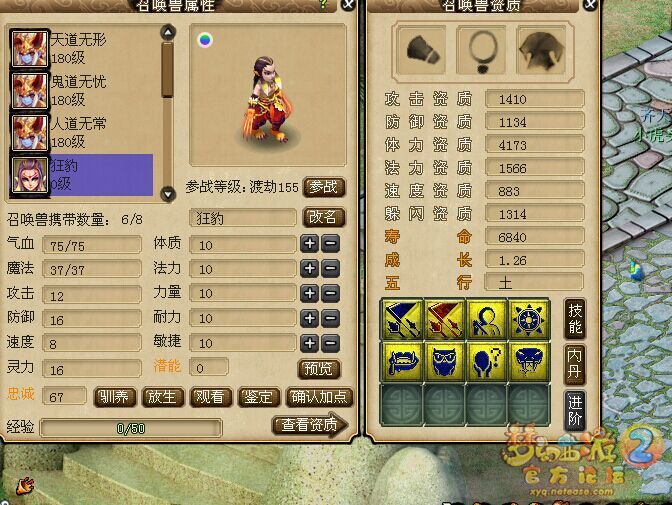Switch to the 进阶 tab
672x505 pixels.
click(574, 410)
